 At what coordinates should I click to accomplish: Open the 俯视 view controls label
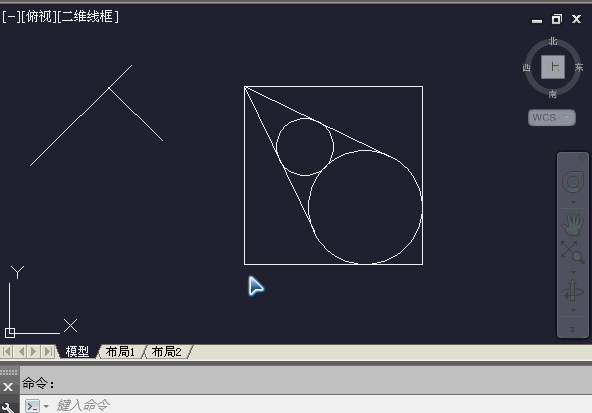(x=38, y=17)
